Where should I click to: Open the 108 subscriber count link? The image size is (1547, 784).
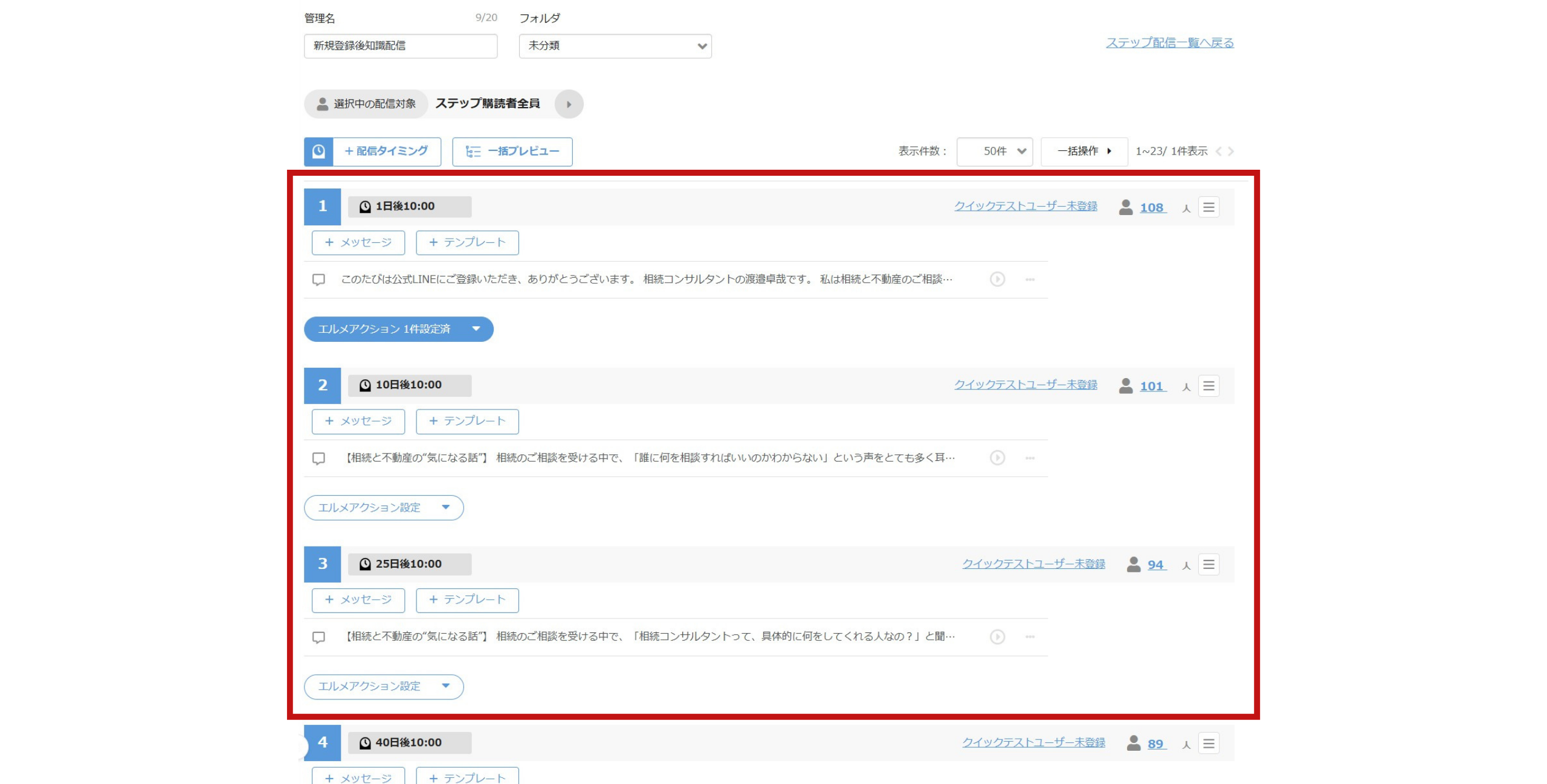click(x=1152, y=208)
